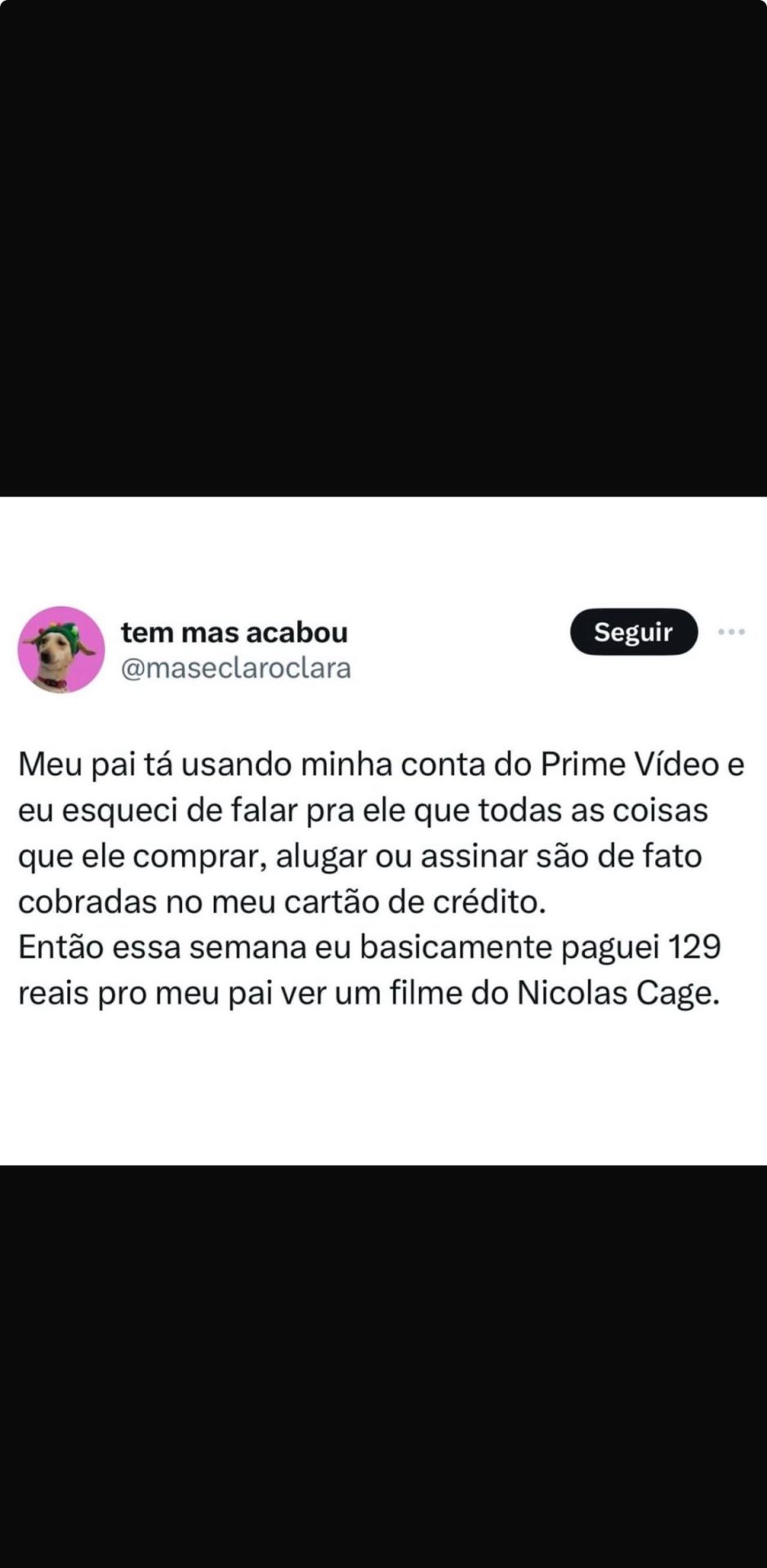Screen dimensions: 767x1568
Task: Click the number 129 in the tweet
Action: (x=694, y=947)
